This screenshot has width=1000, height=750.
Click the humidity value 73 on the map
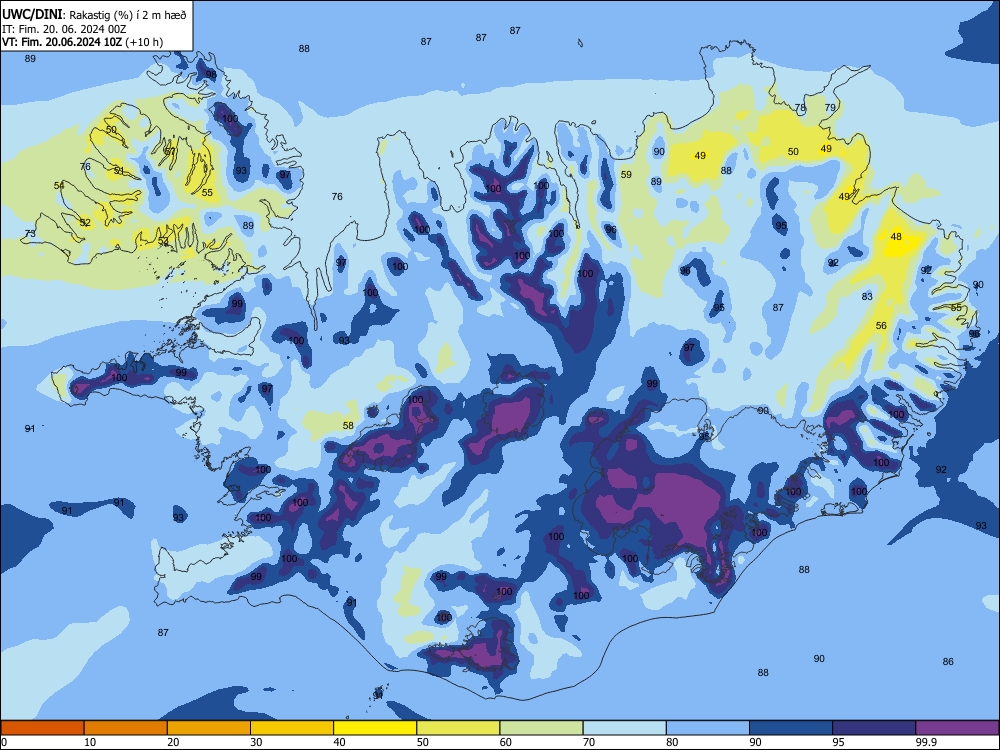pyautogui.click(x=30, y=233)
